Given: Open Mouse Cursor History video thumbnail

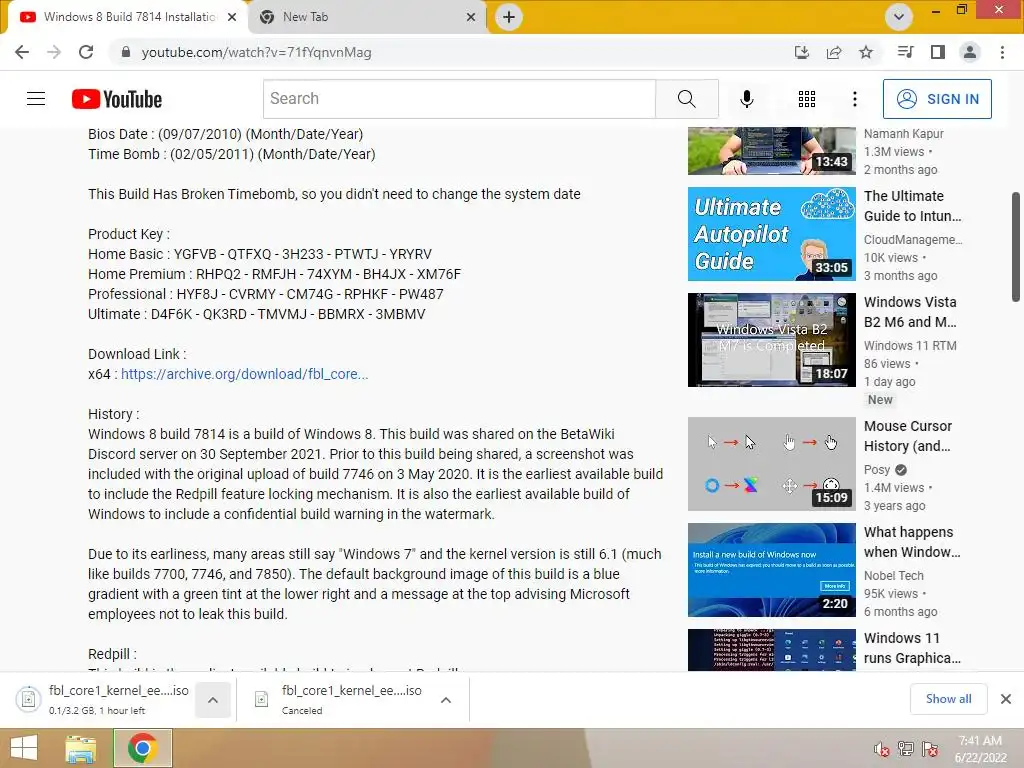Looking at the screenshot, I should [771, 464].
